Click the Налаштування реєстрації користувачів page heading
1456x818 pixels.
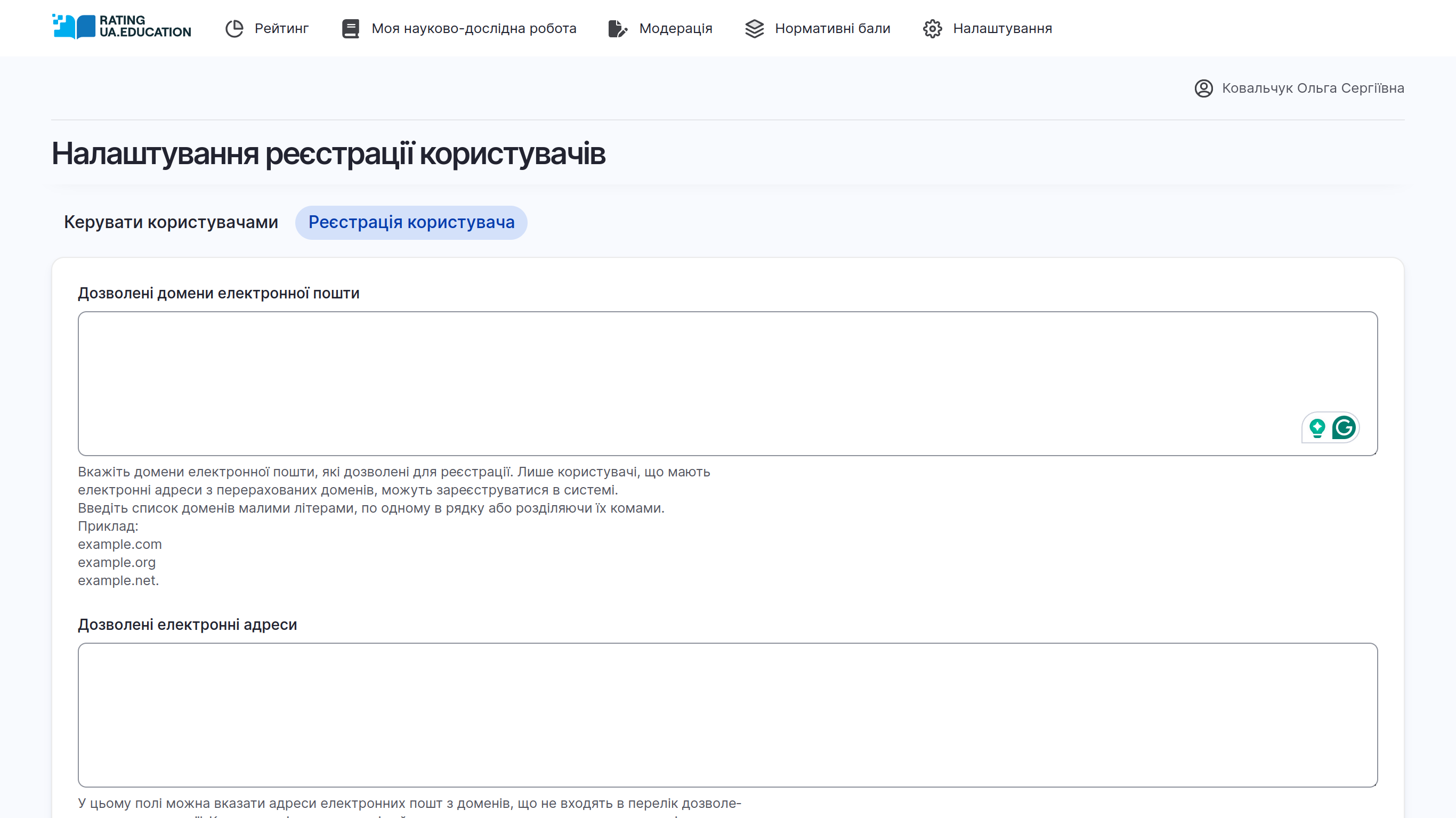click(x=328, y=153)
